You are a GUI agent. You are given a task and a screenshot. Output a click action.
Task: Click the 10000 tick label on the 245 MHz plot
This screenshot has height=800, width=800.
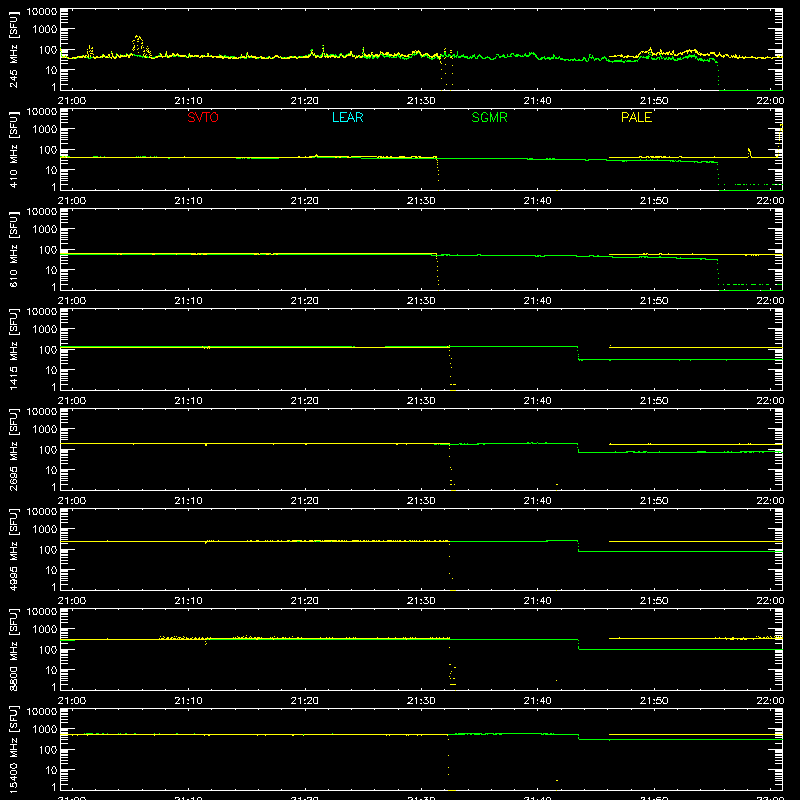(42, 12)
